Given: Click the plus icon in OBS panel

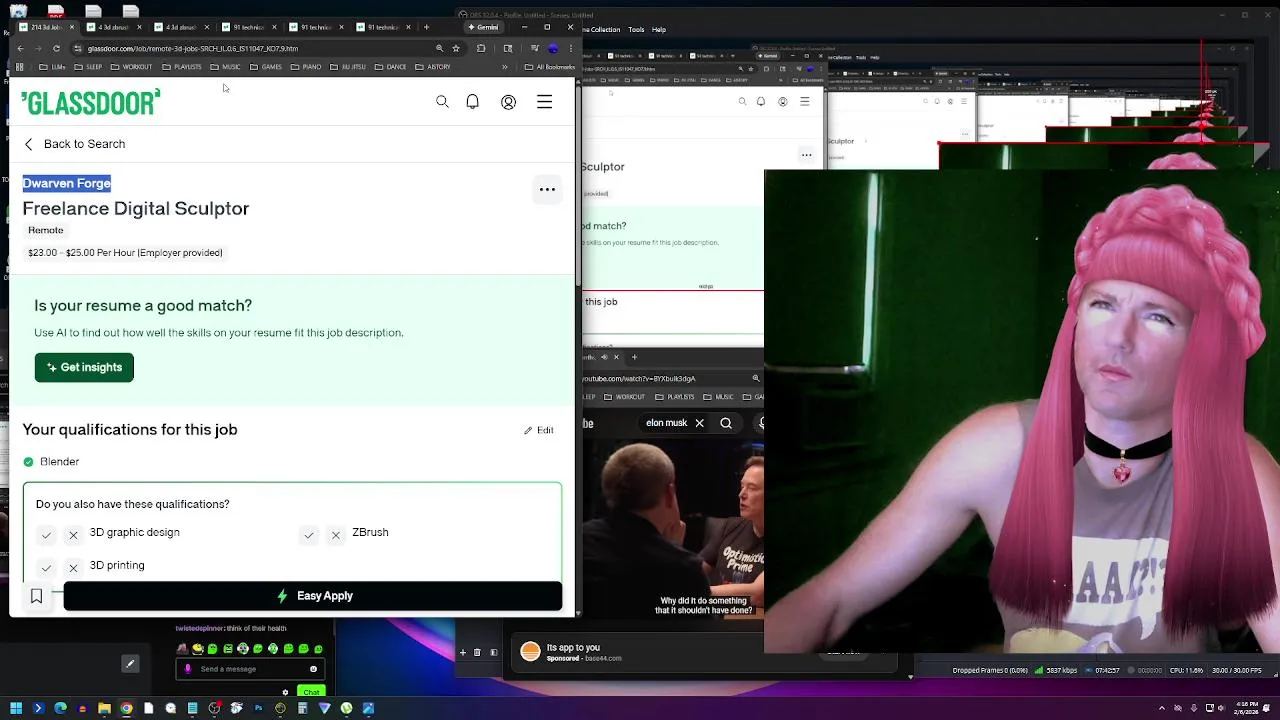Looking at the screenshot, I should coord(462,652).
